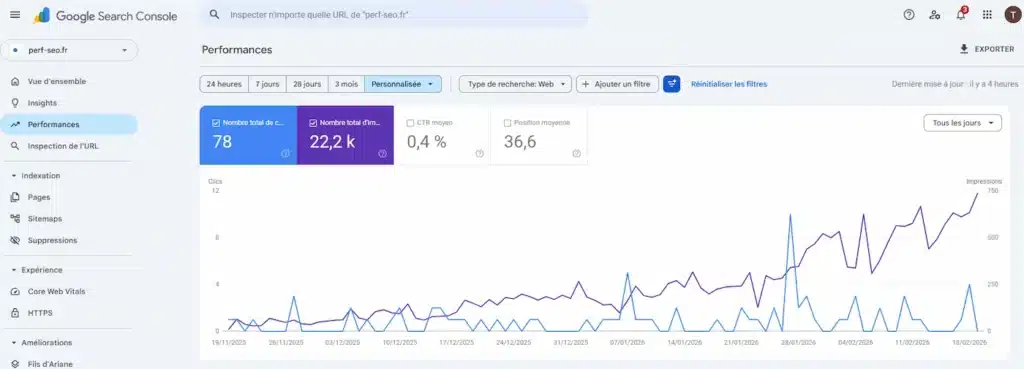Open the help question mark icon

[909, 15]
